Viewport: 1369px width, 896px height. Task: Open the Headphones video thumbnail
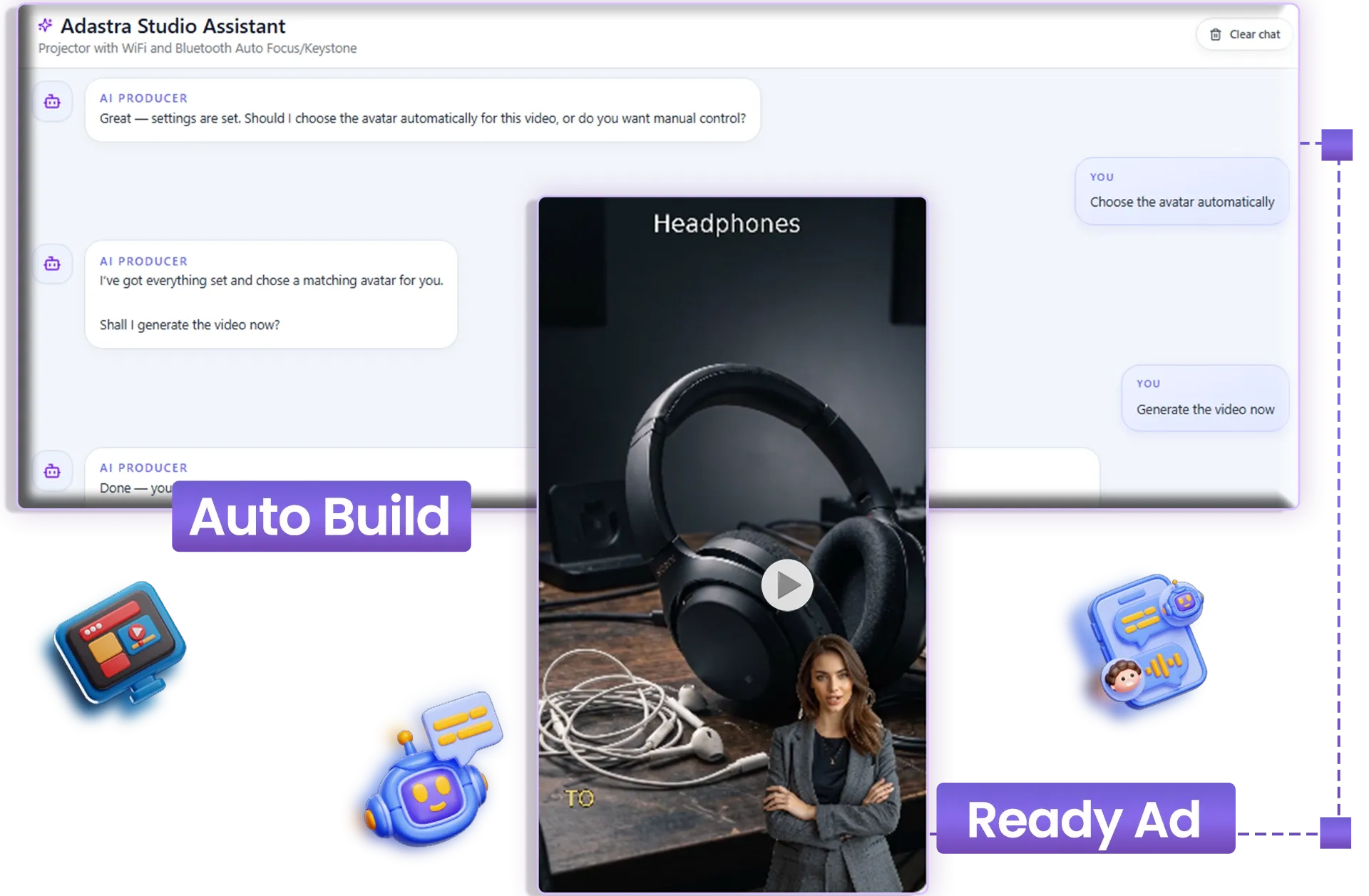[x=732, y=545]
